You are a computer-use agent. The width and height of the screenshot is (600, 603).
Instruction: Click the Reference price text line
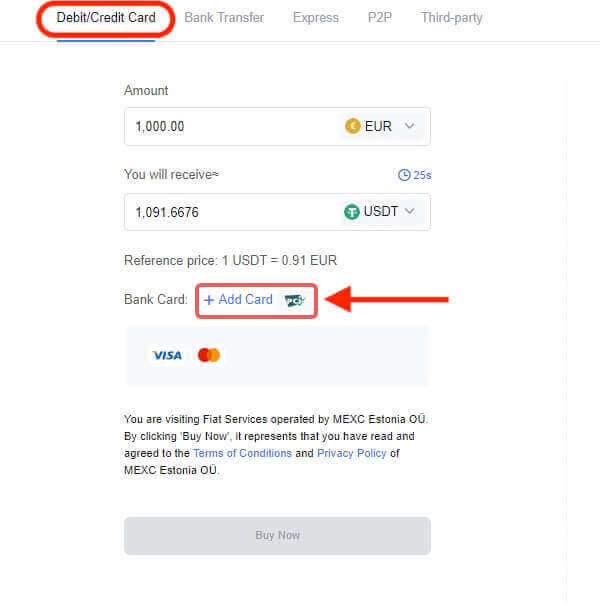pyautogui.click(x=230, y=260)
